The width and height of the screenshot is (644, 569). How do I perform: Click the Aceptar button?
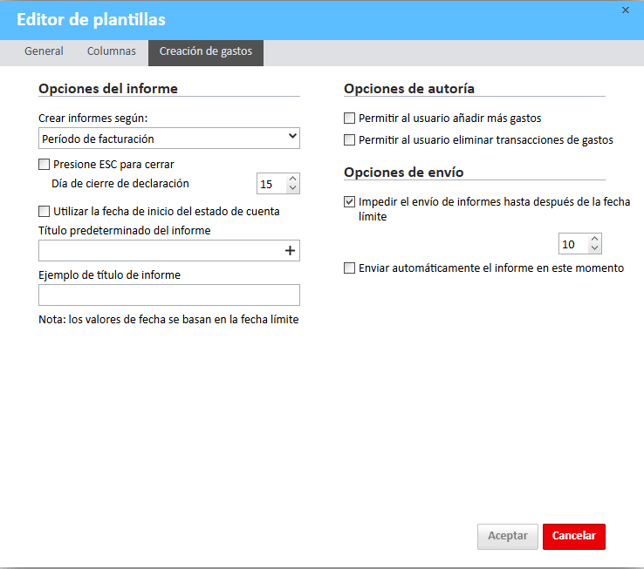pyautogui.click(x=507, y=536)
